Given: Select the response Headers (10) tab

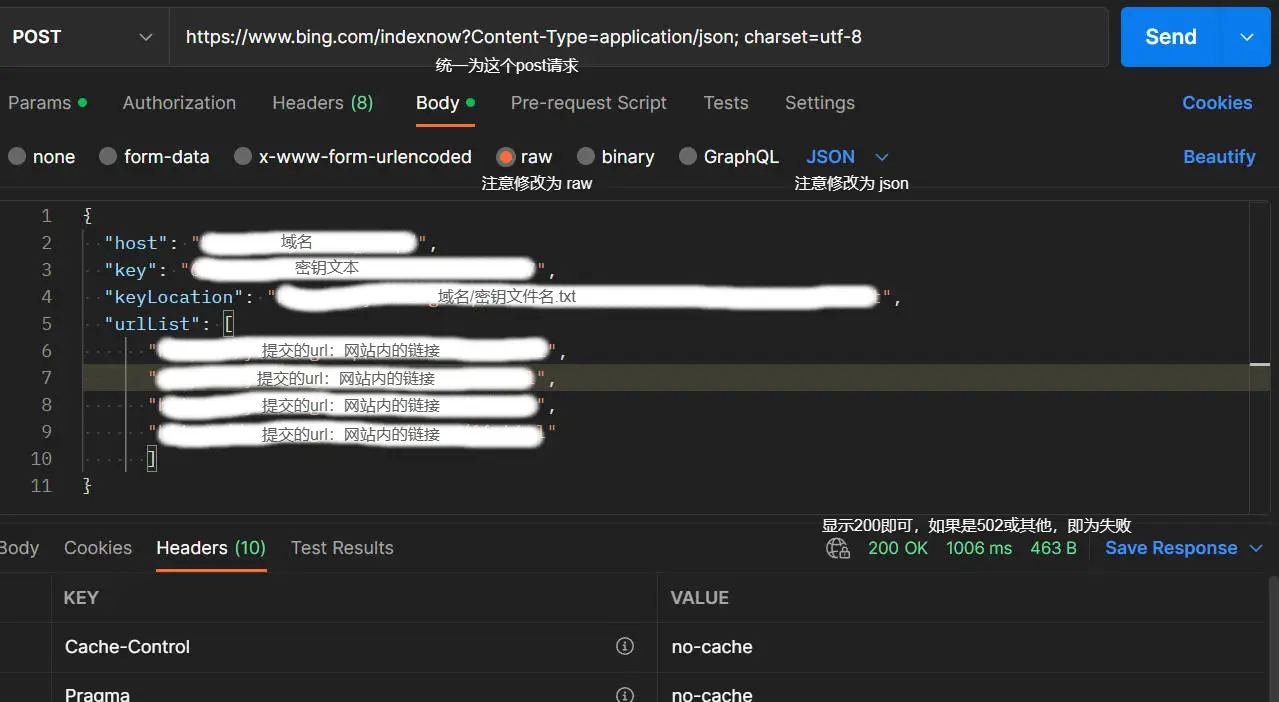Looking at the screenshot, I should pos(211,548).
